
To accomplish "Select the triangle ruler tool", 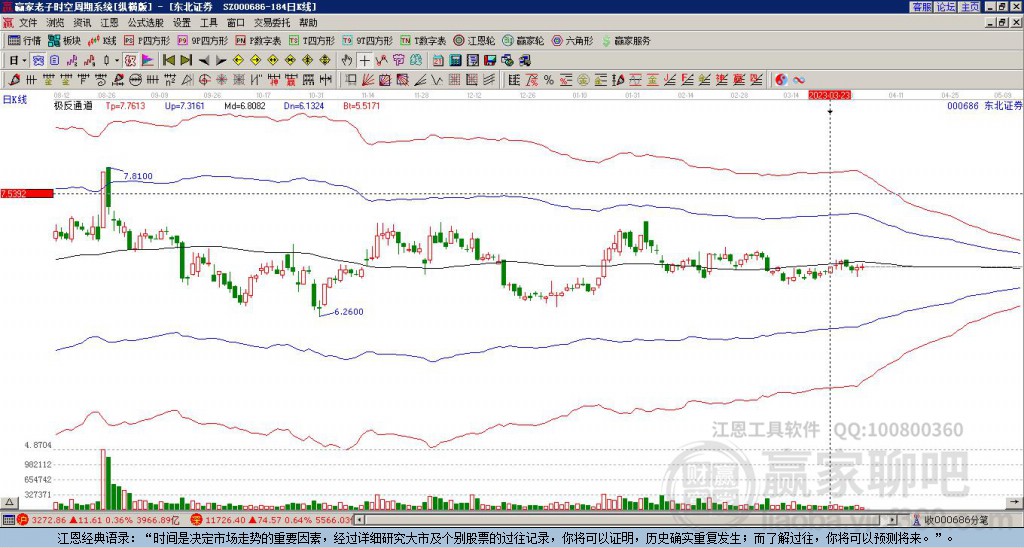I will coord(186,80).
